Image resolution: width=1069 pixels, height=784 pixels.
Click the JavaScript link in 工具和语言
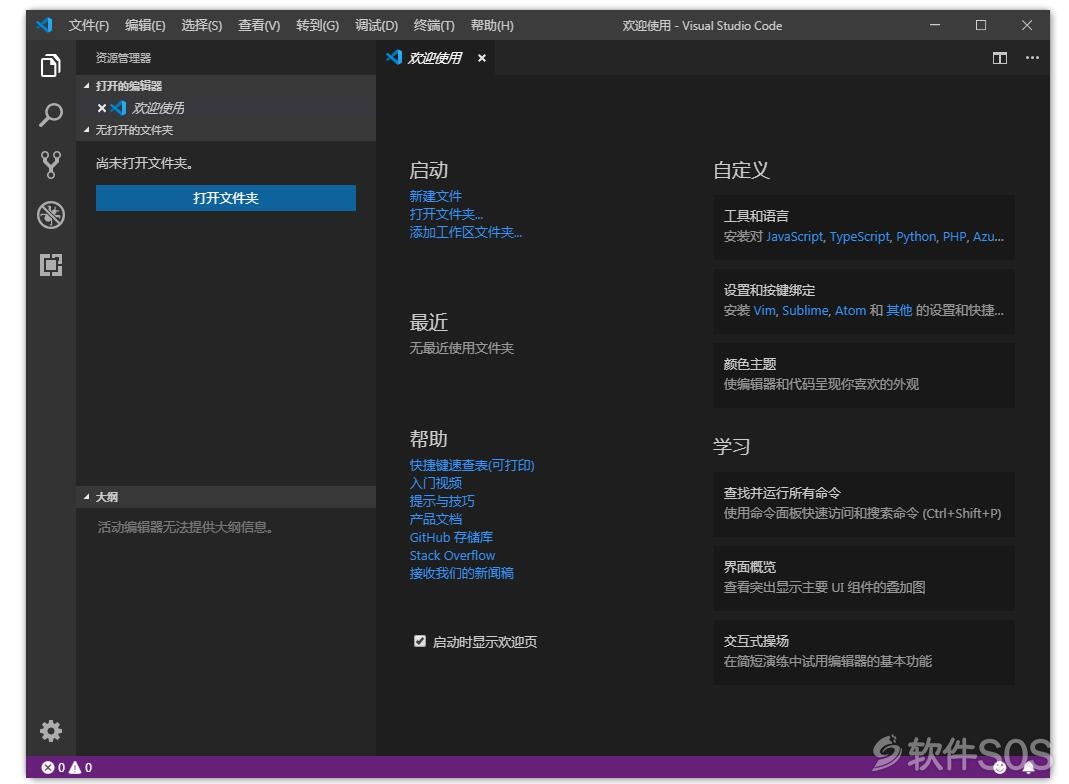794,237
